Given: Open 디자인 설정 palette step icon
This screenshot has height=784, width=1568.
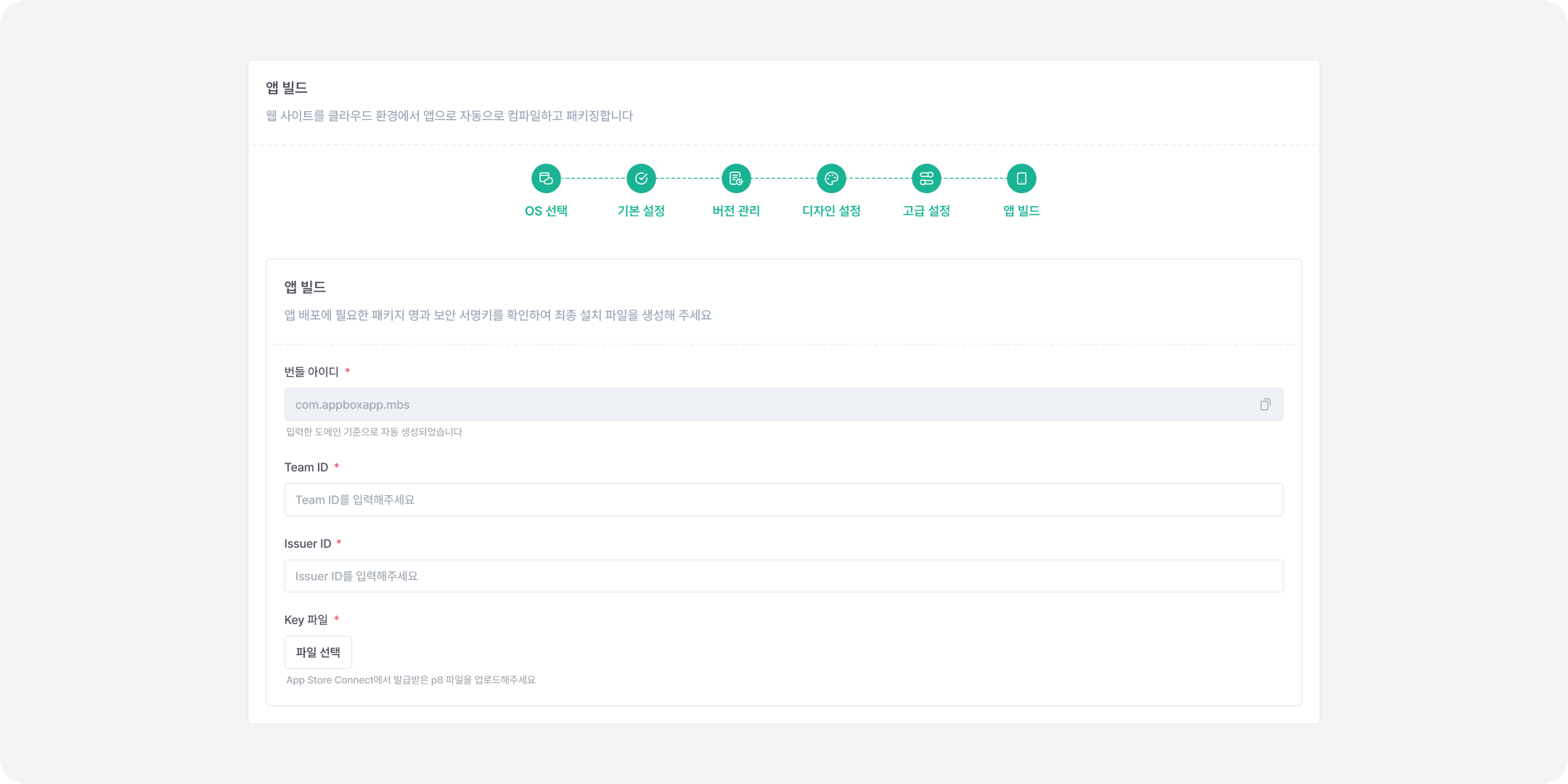Looking at the screenshot, I should pyautogui.click(x=831, y=179).
